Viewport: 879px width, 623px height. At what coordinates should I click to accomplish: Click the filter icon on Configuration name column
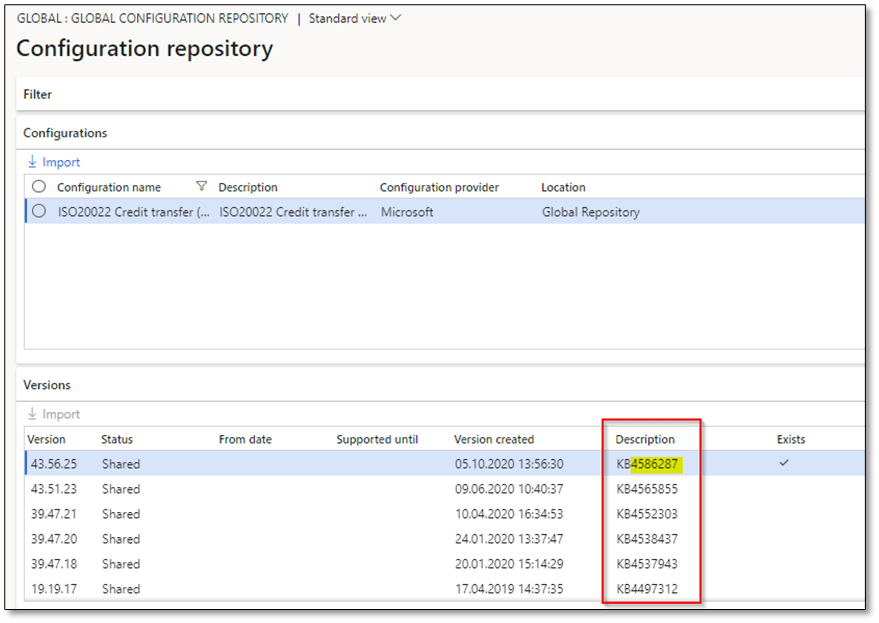(x=202, y=187)
